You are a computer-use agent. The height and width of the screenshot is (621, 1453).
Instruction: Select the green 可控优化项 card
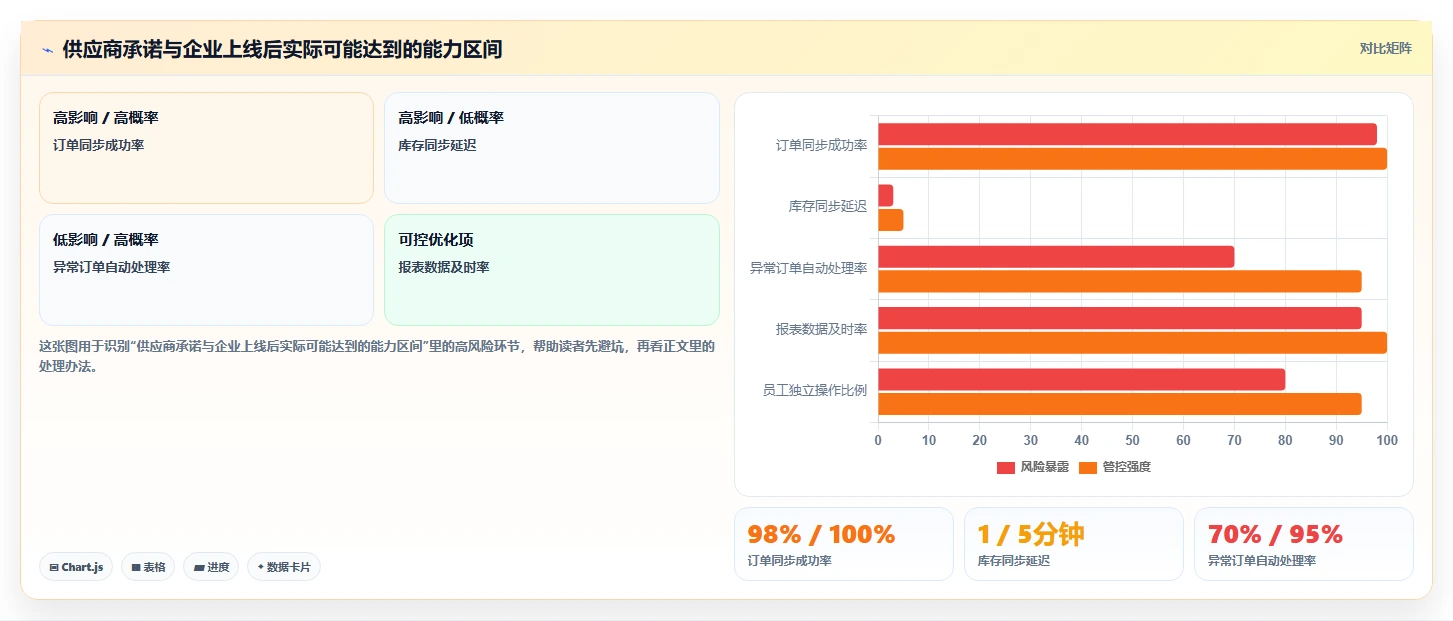tap(552, 270)
